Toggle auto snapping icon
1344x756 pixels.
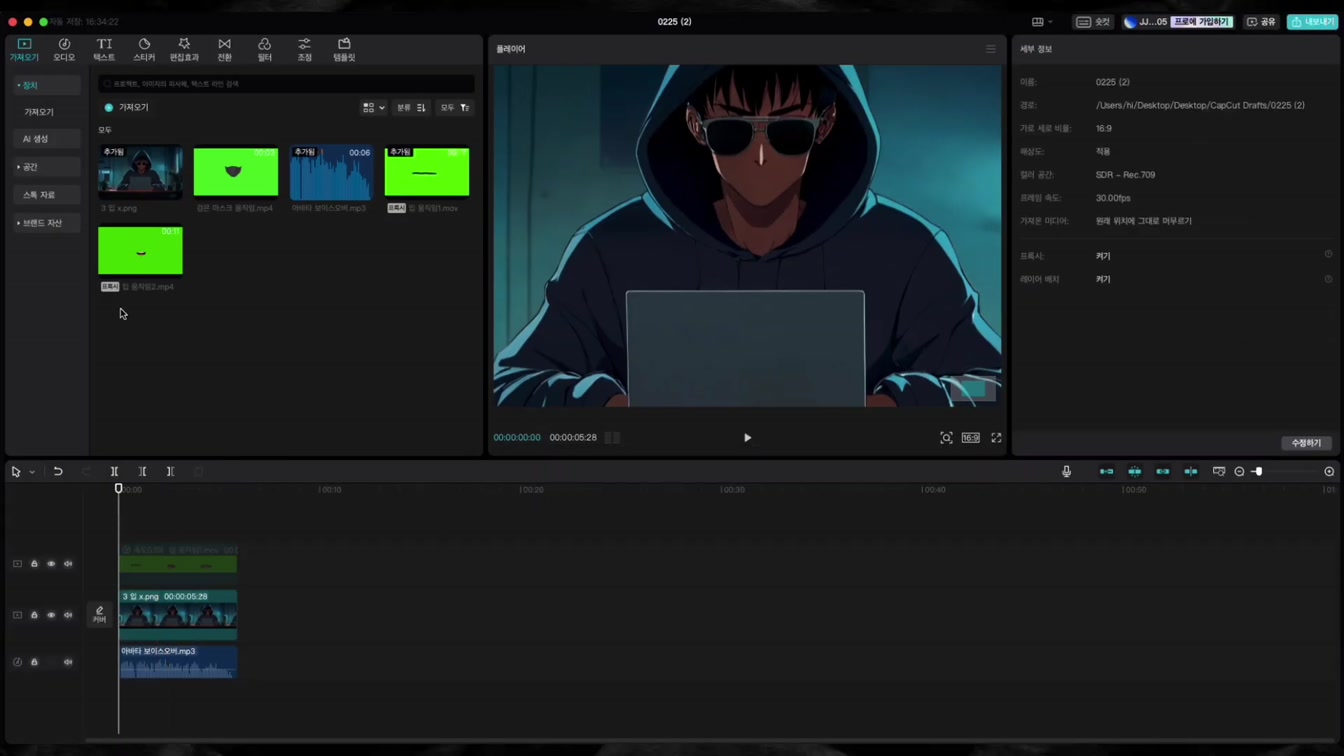click(x=1134, y=472)
